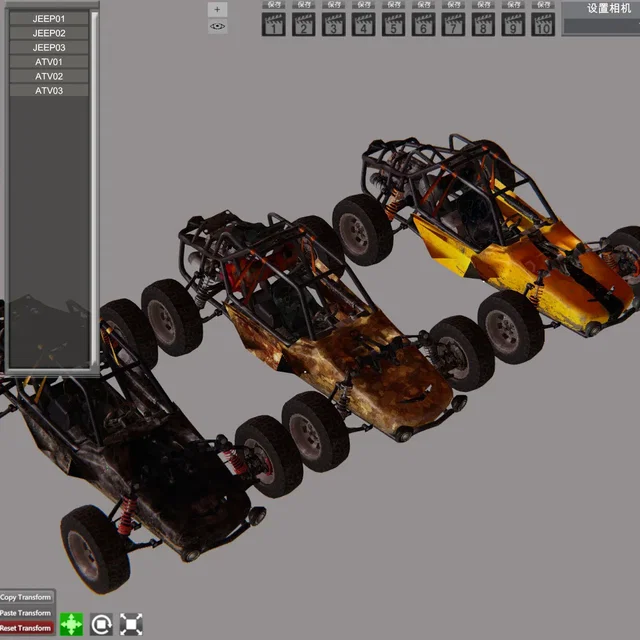
Task: Click the Paste Transform button
Action: coord(26,613)
